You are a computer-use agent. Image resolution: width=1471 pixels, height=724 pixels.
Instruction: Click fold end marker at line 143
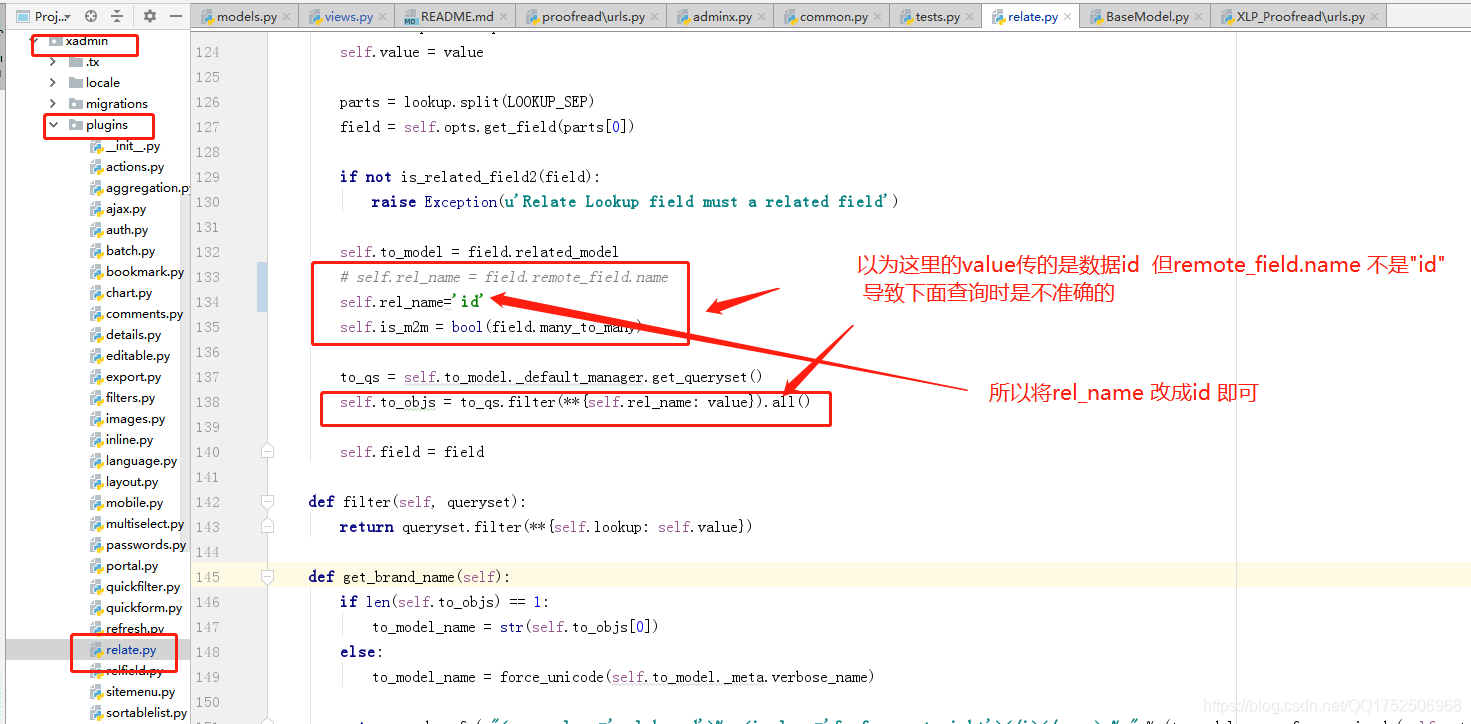click(267, 526)
